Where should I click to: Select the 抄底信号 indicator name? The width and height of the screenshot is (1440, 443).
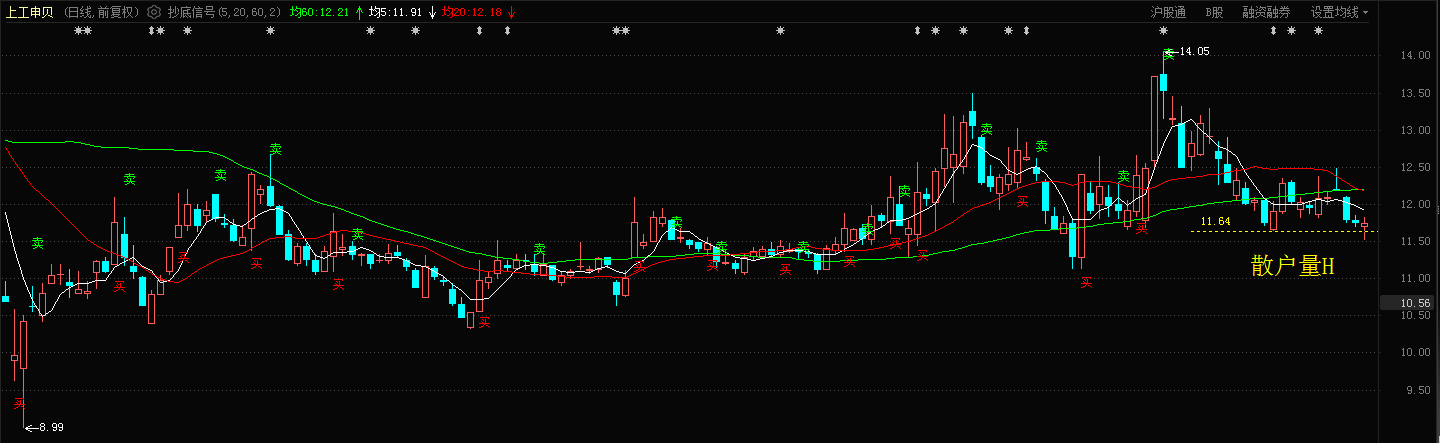pyautogui.click(x=191, y=12)
